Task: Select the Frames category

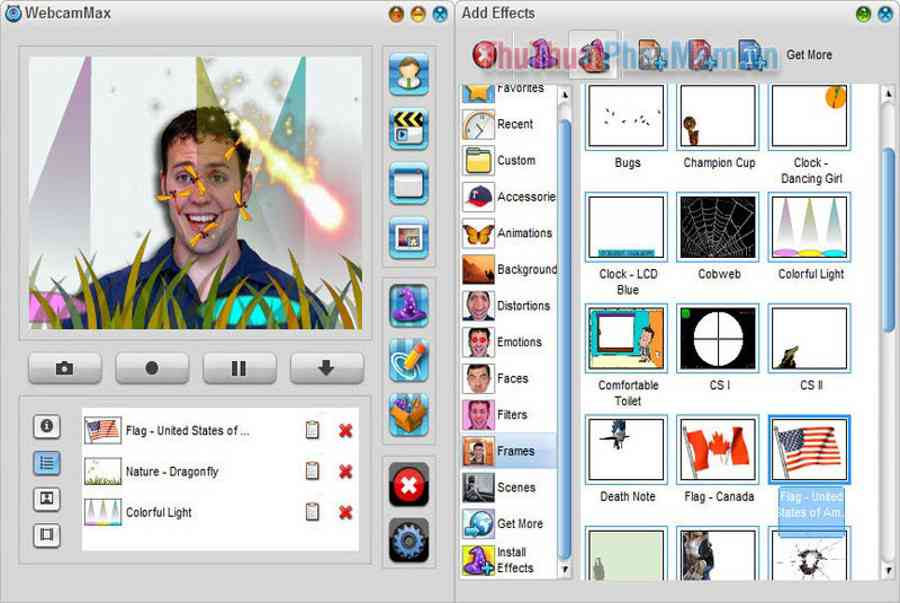Action: pos(514,451)
